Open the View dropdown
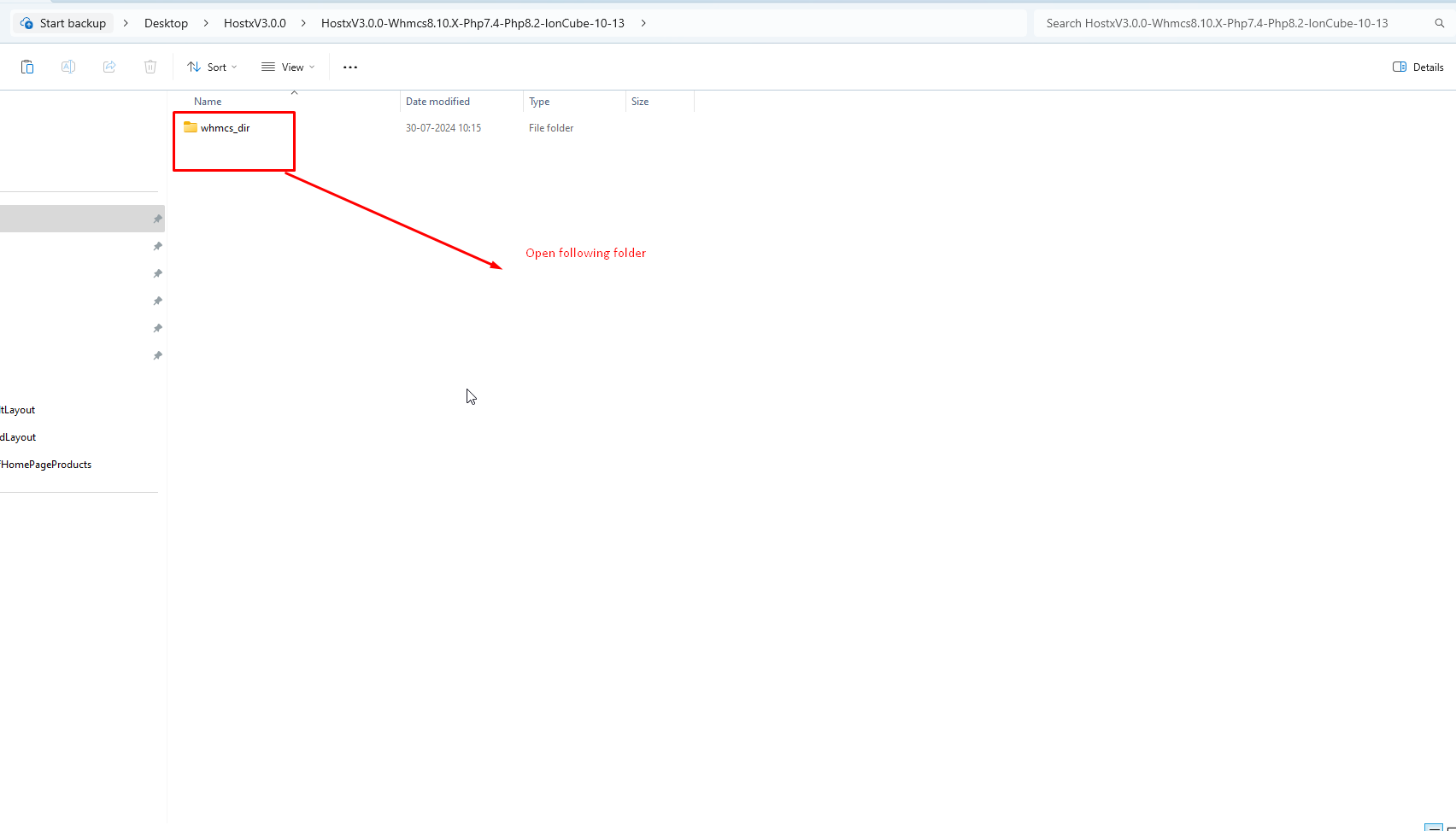The height and width of the screenshot is (831, 1456). (x=288, y=67)
